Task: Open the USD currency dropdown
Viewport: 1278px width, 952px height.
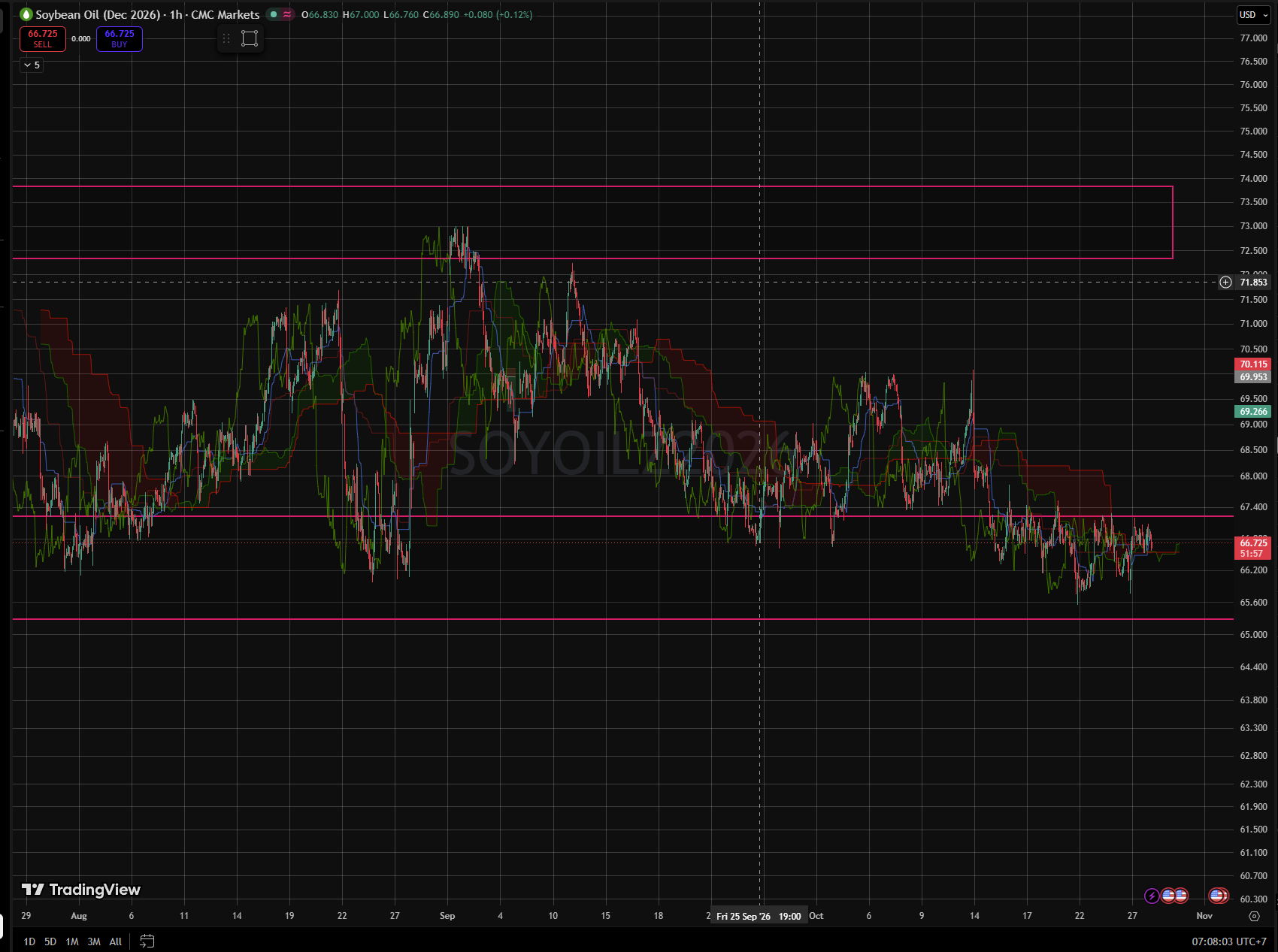Action: click(1253, 15)
